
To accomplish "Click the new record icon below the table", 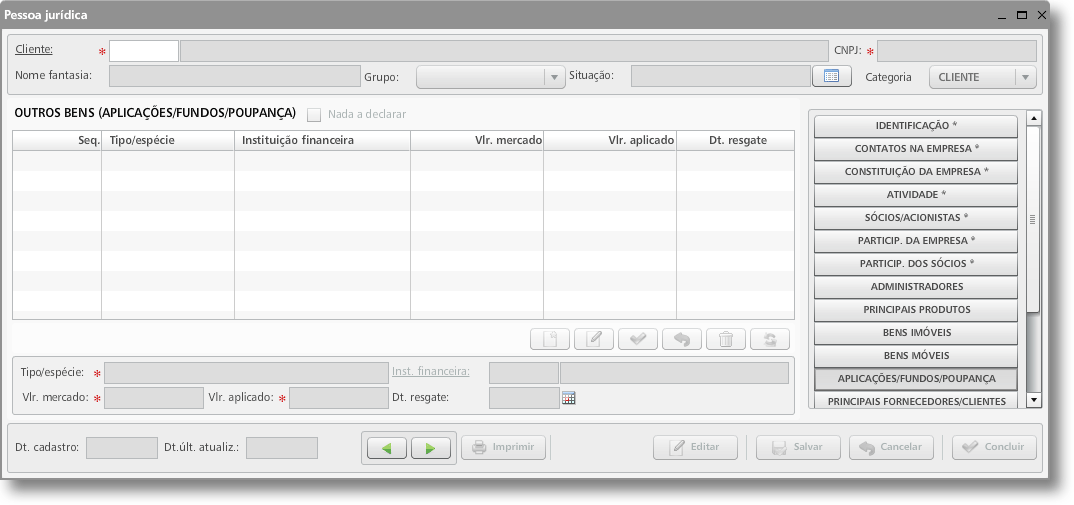I will (x=550, y=339).
